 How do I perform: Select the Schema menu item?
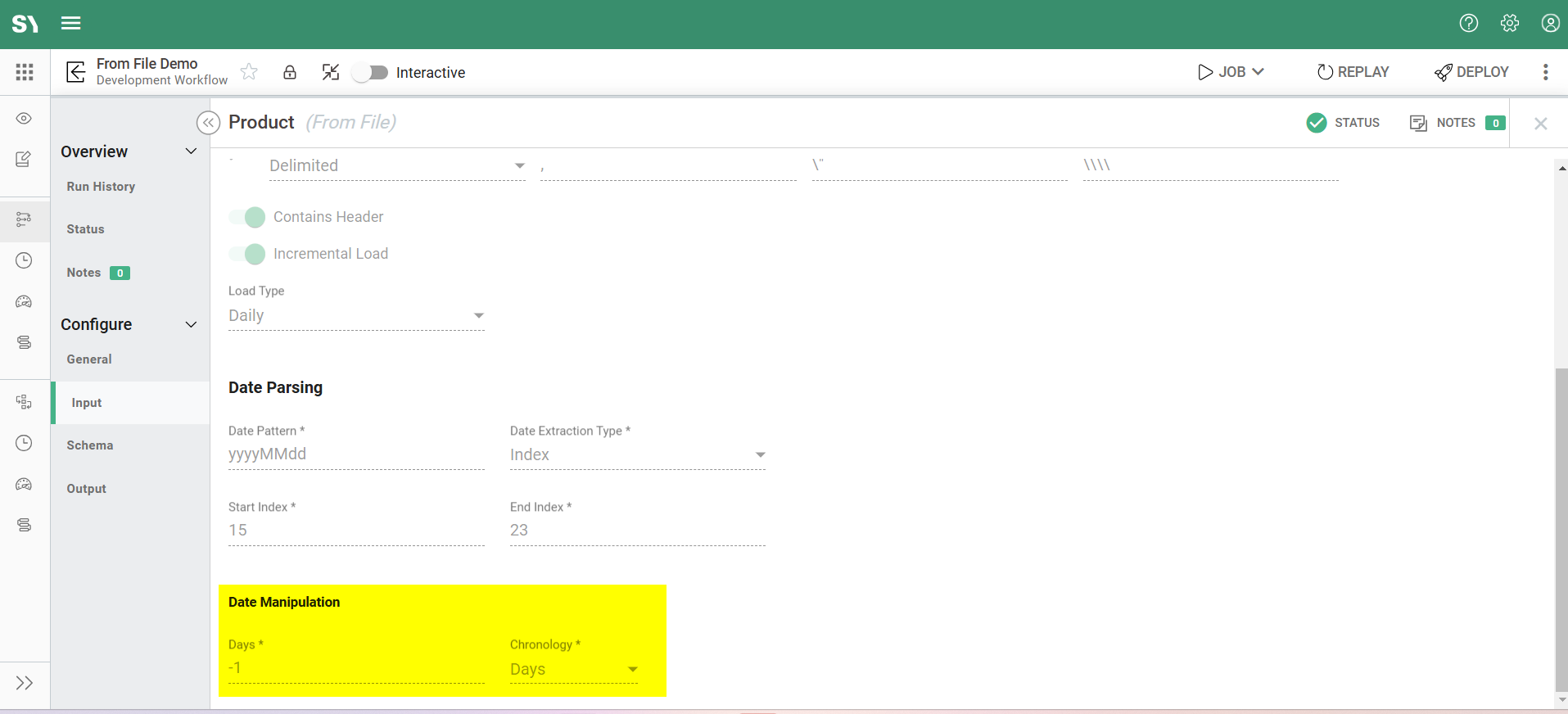click(90, 445)
